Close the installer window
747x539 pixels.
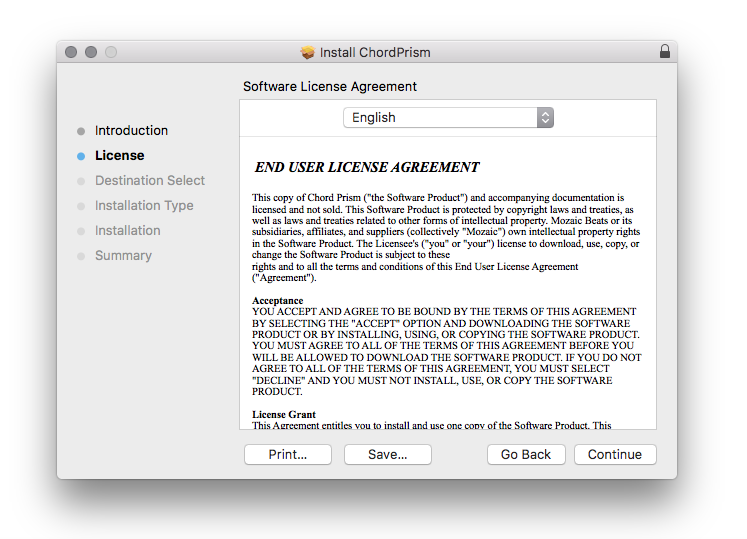(x=71, y=52)
